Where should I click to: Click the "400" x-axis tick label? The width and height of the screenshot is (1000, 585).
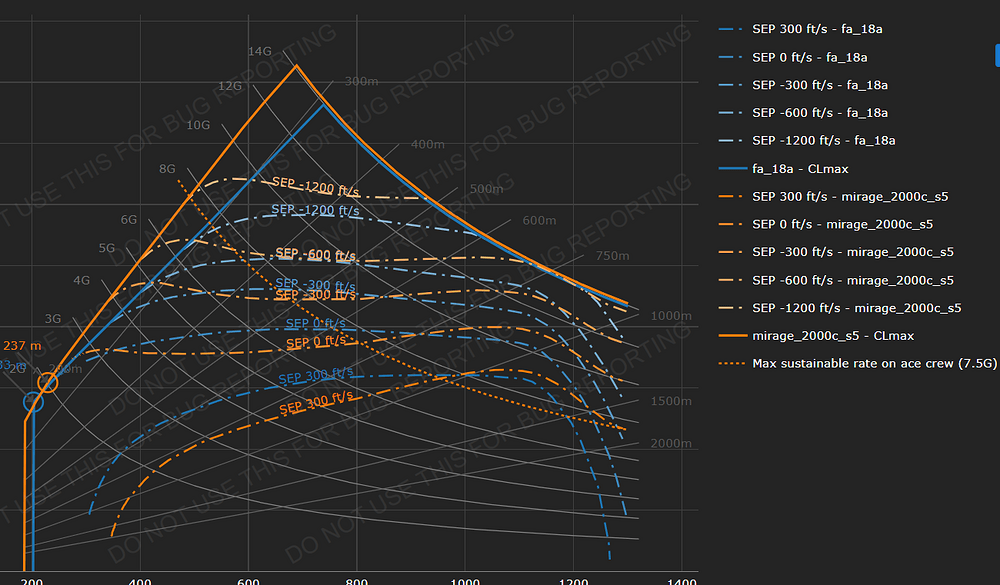coord(140,581)
